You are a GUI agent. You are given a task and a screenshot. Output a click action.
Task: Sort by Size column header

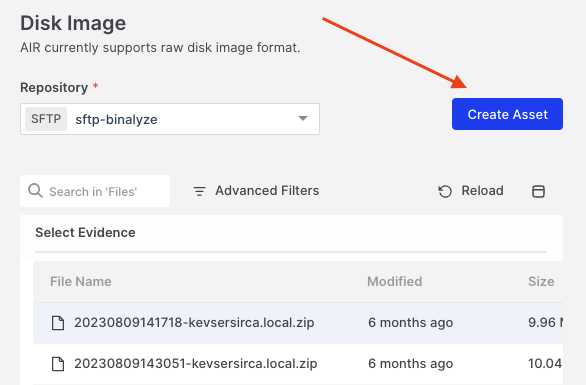click(541, 281)
